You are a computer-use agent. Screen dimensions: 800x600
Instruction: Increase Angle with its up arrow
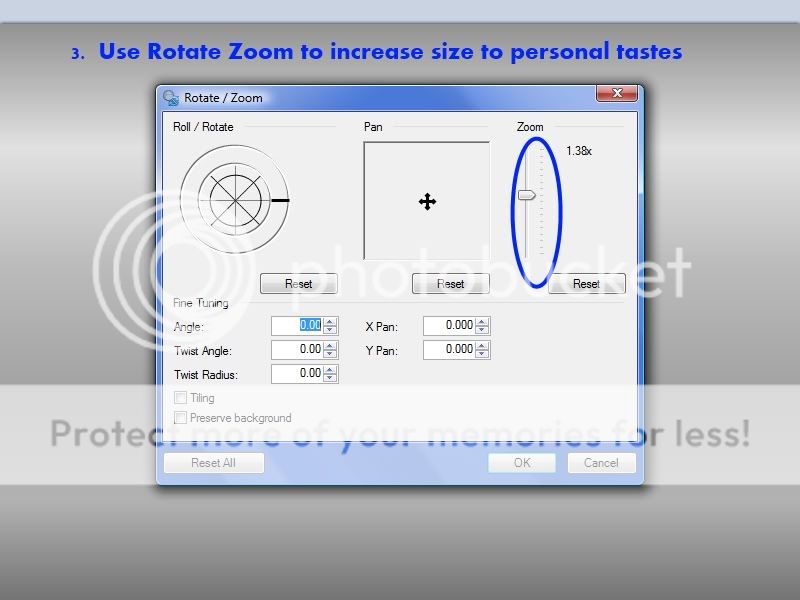coord(330,321)
